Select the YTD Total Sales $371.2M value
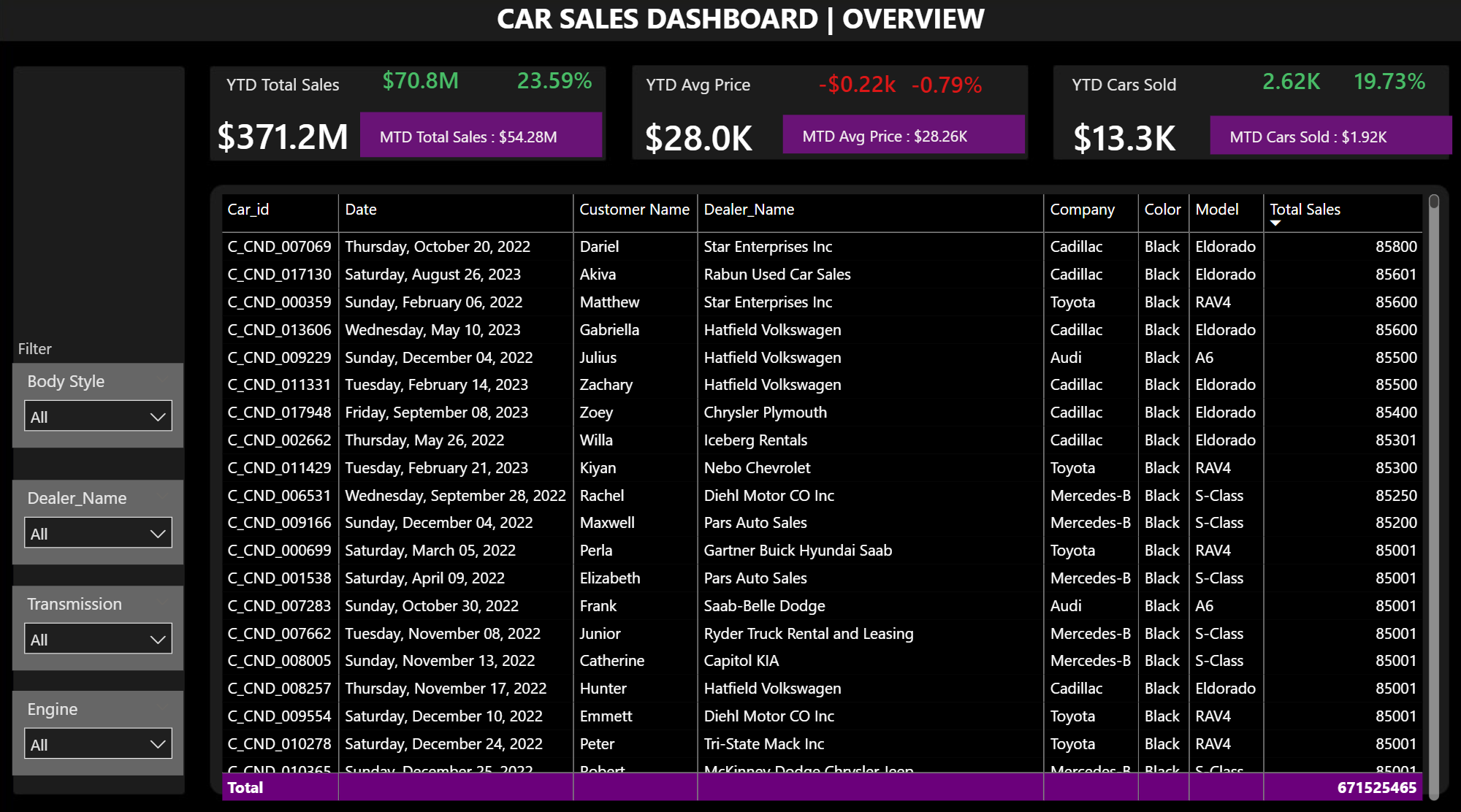1461x812 pixels. (x=283, y=137)
